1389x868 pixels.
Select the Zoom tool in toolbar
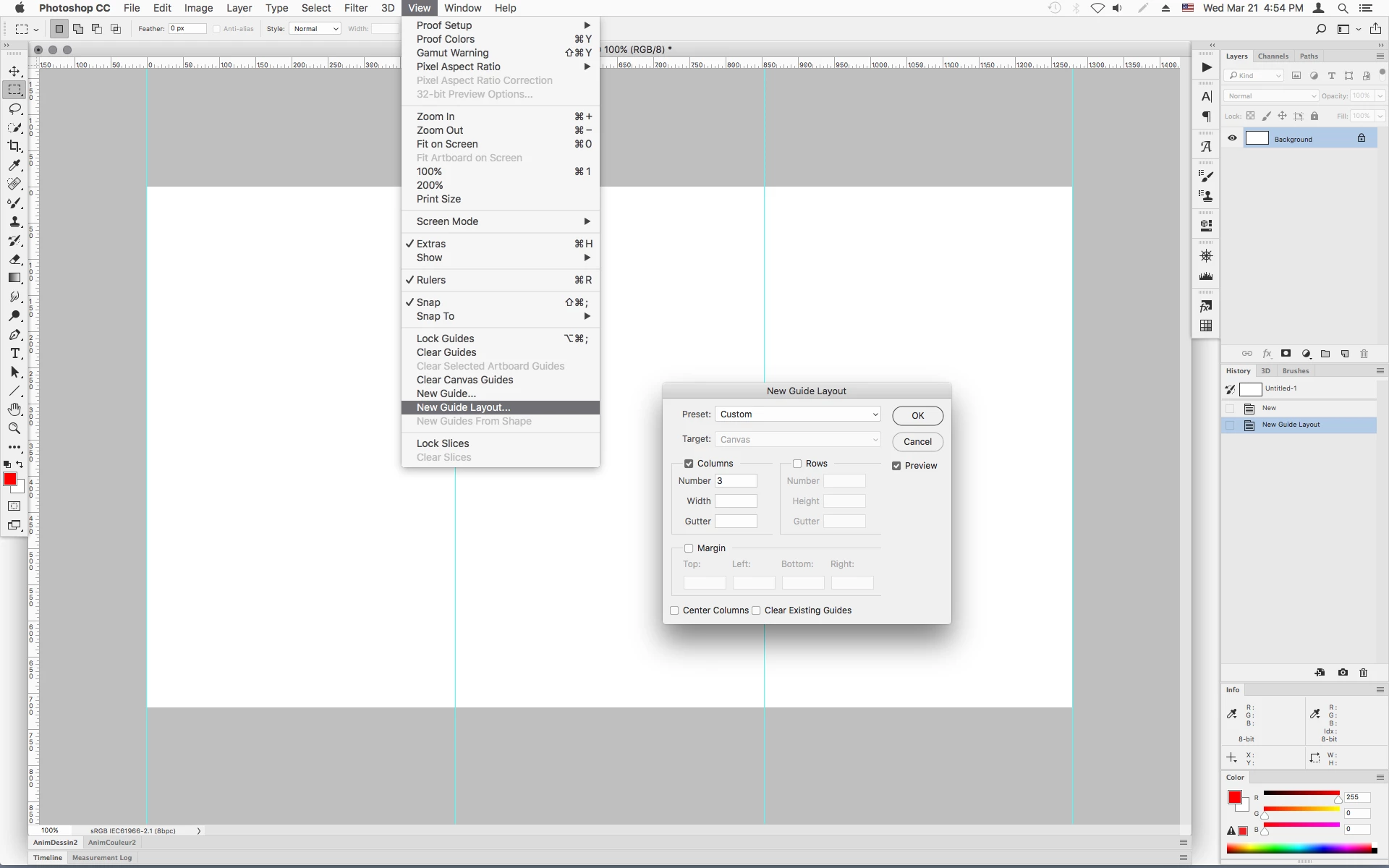point(14,428)
